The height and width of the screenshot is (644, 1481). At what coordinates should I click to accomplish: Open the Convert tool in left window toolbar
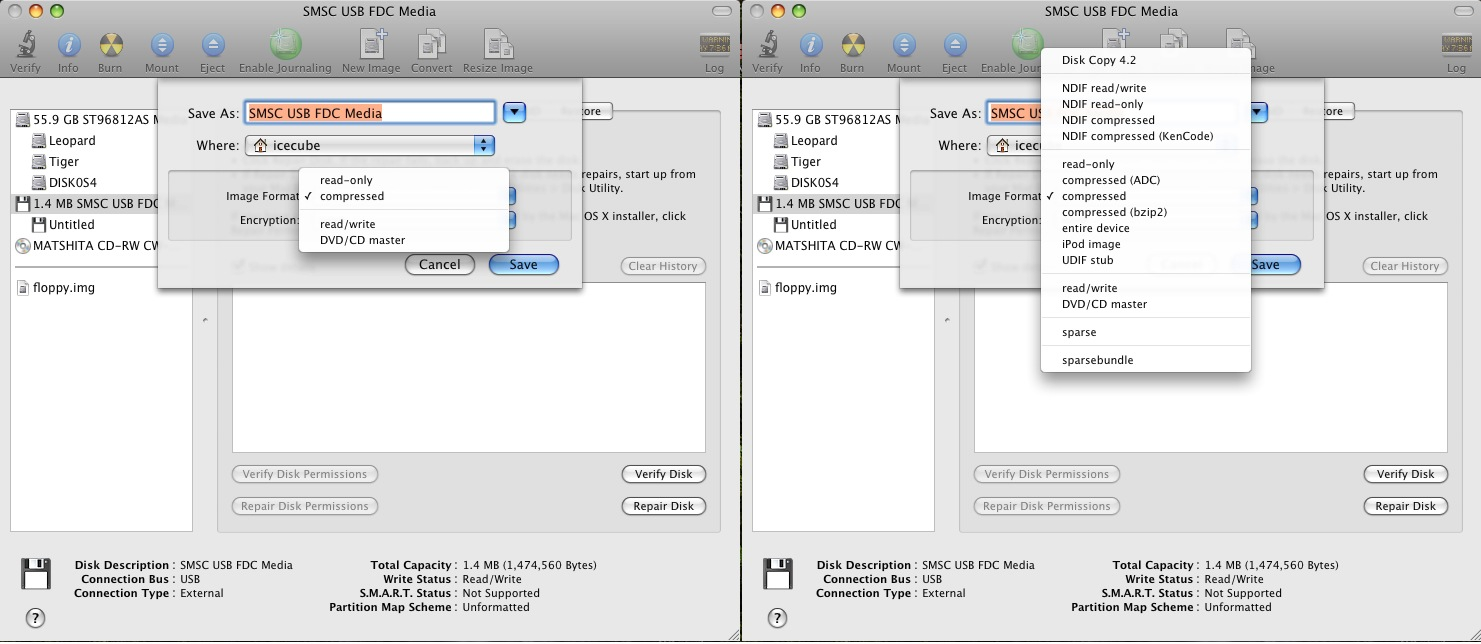[432, 45]
